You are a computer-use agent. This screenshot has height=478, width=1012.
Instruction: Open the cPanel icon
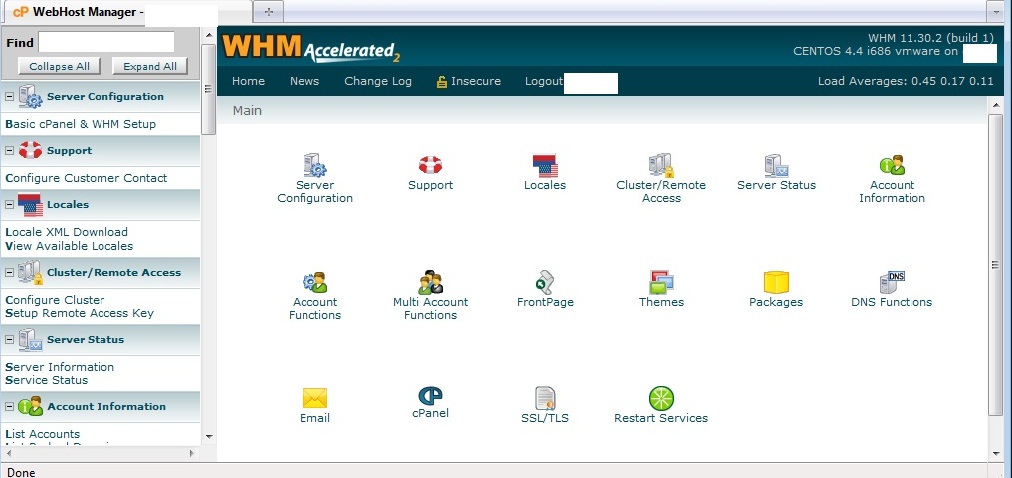(430, 395)
